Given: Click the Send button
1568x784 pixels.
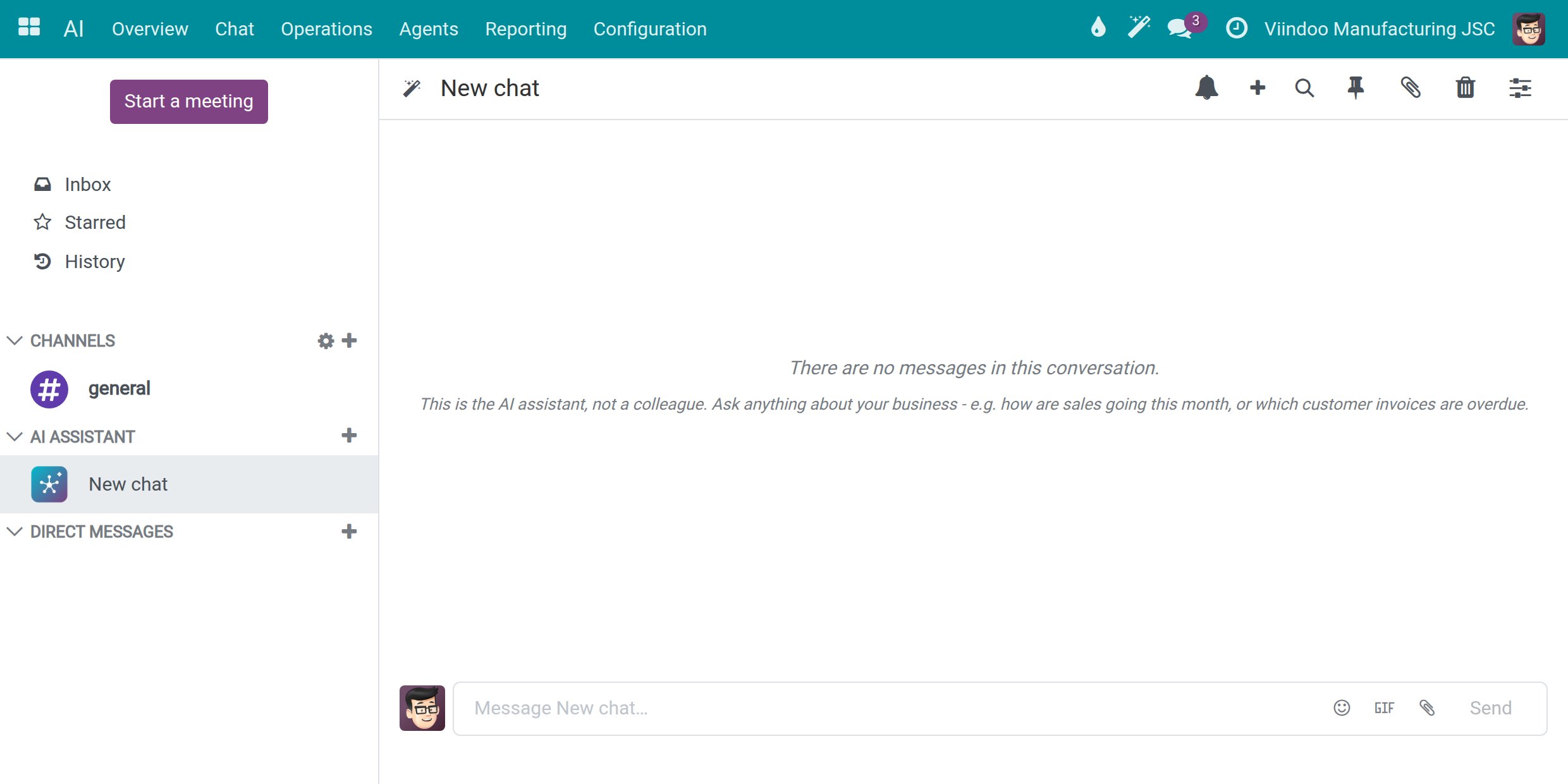Looking at the screenshot, I should pyautogui.click(x=1490, y=708).
